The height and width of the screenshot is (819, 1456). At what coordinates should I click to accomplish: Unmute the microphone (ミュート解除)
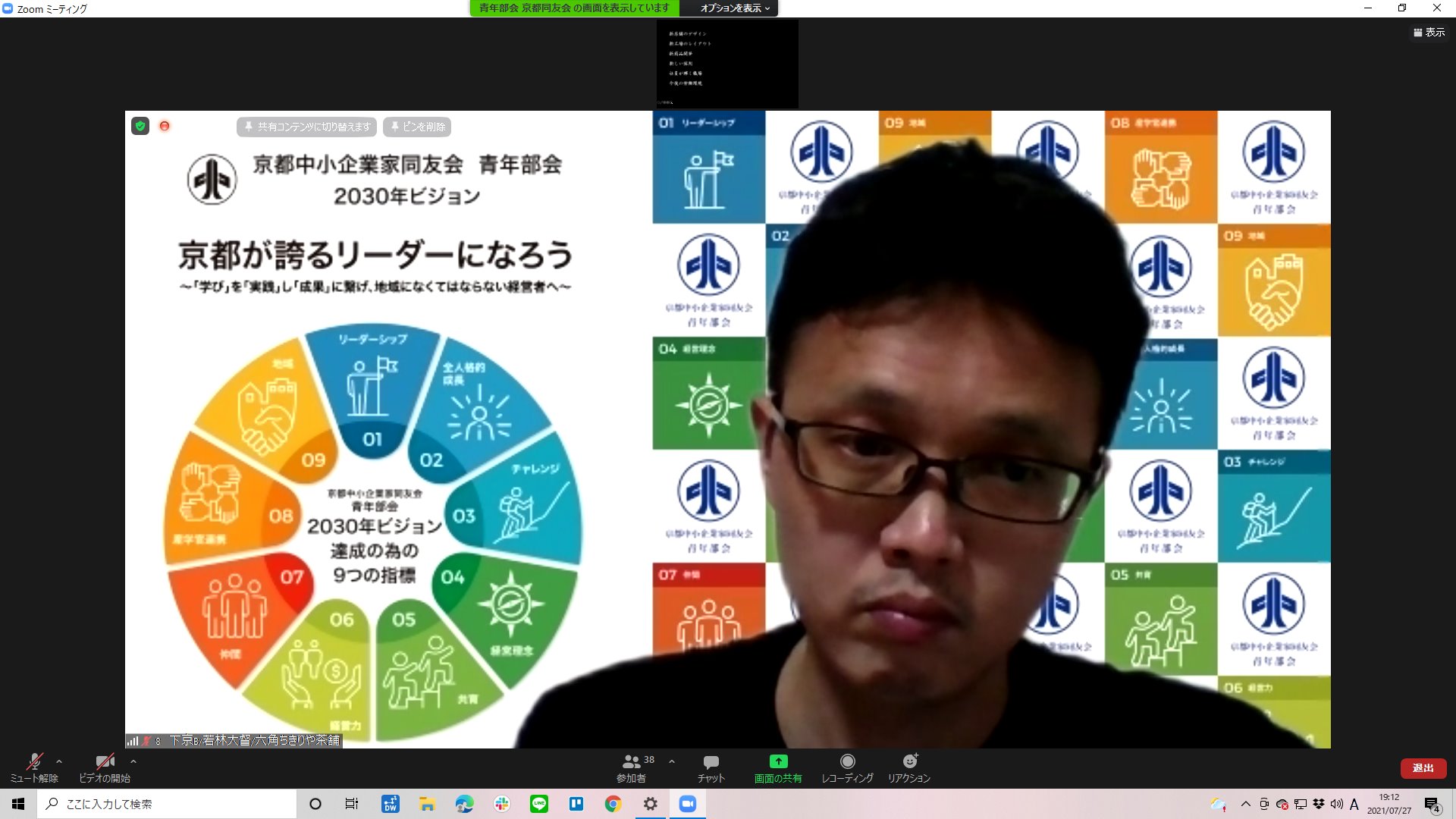point(34,767)
